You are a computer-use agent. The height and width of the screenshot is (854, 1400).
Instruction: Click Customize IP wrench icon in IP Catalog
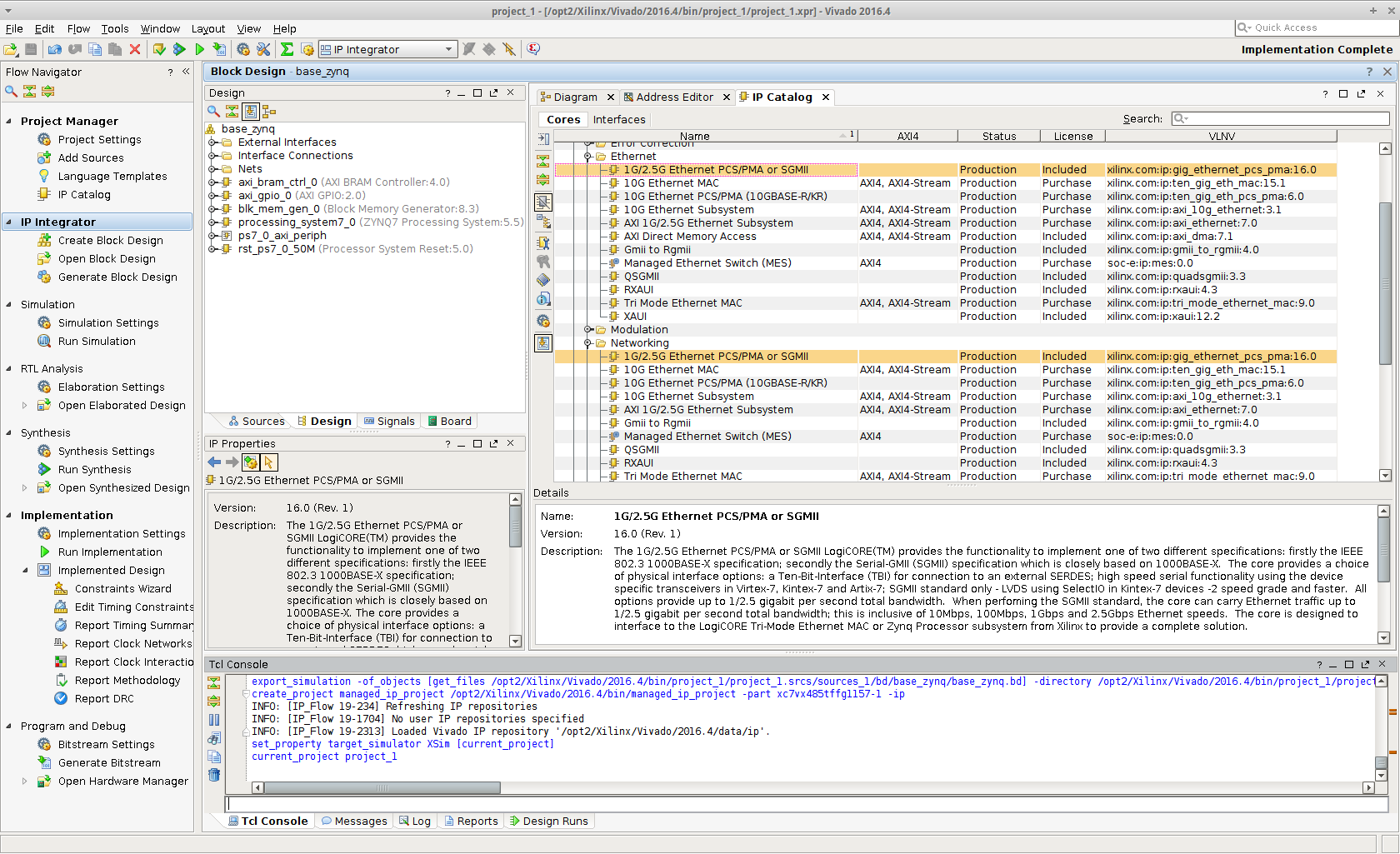(543, 242)
